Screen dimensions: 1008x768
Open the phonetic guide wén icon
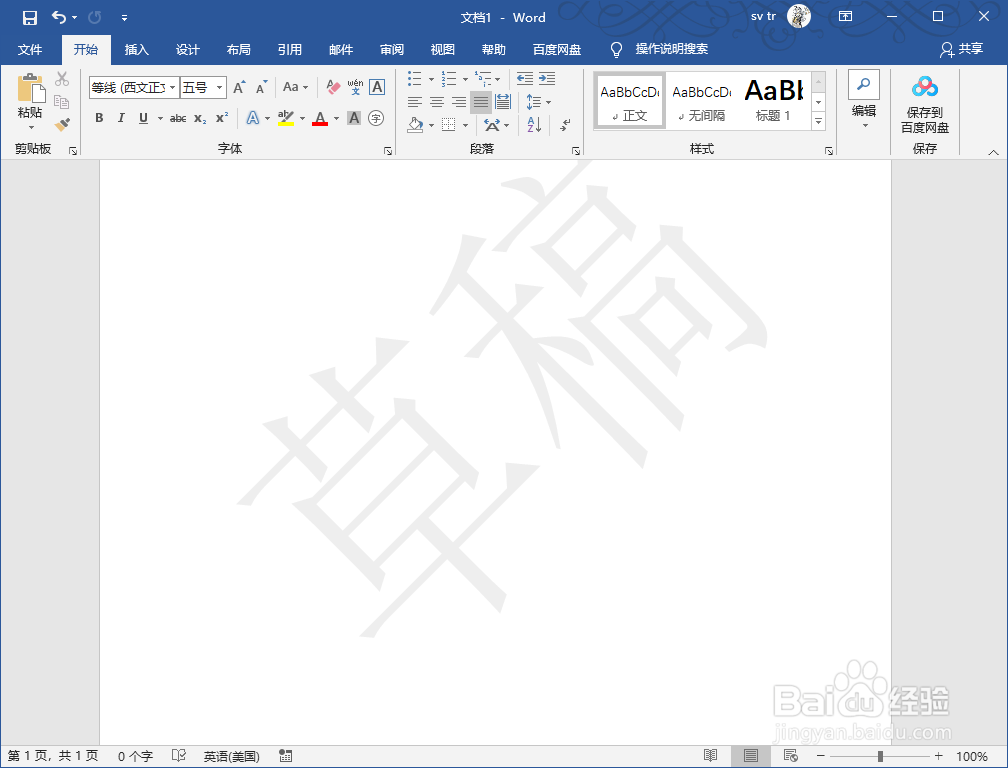coord(355,87)
